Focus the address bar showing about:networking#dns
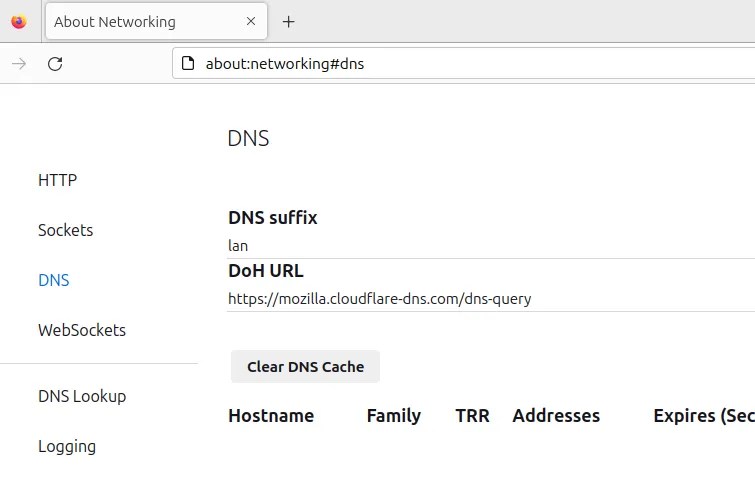Viewport: 755px width, 485px height. 450,64
